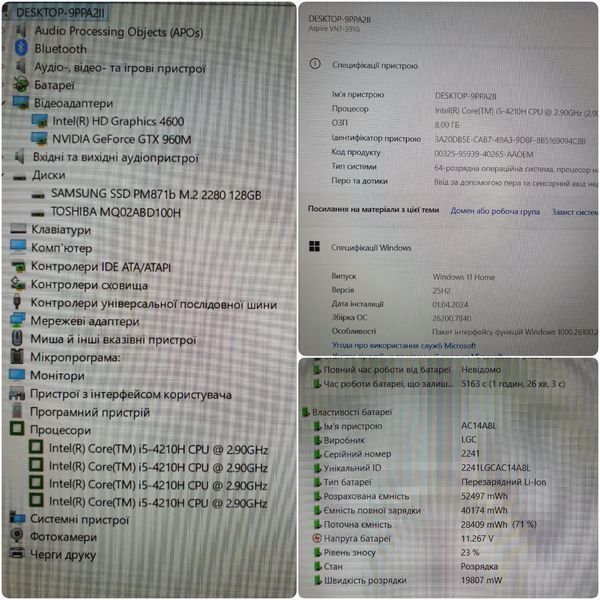Click the mouse icon beside Миша й інші

coord(17,338)
